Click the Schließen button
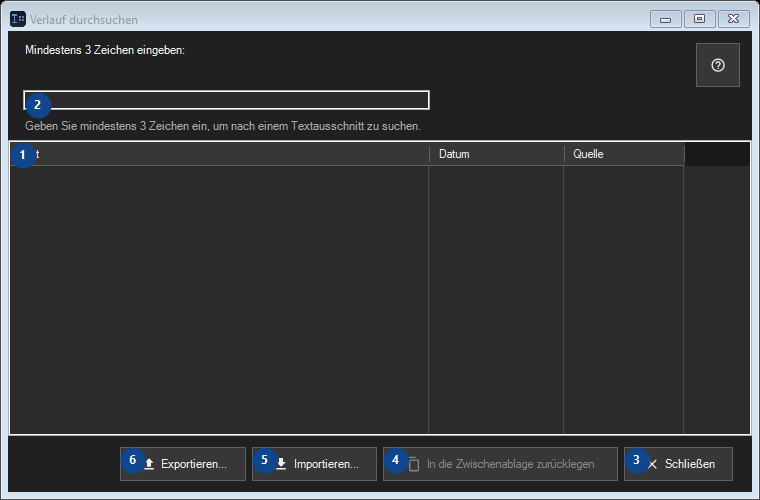 click(x=678, y=464)
